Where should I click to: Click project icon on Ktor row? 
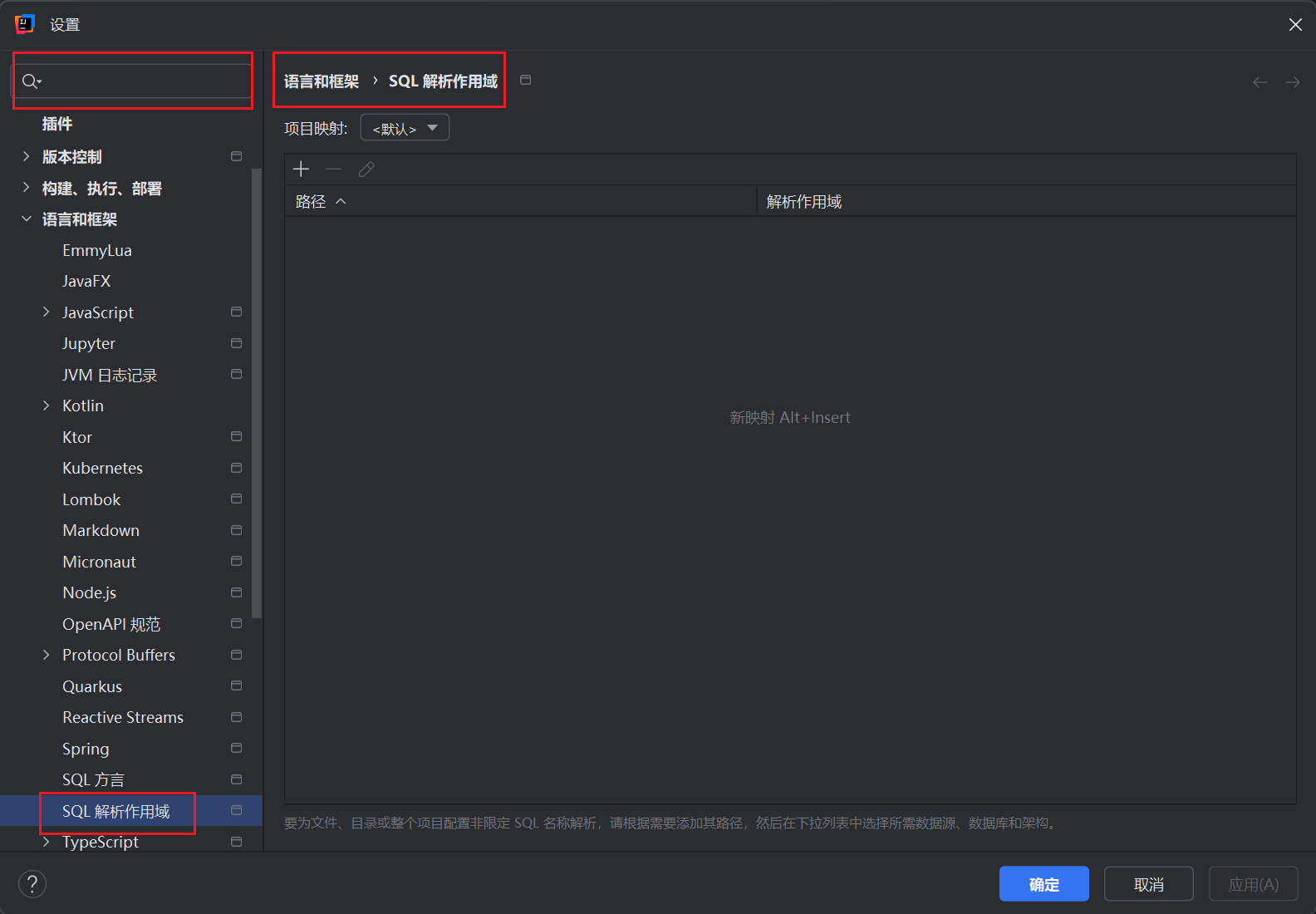tap(237, 436)
